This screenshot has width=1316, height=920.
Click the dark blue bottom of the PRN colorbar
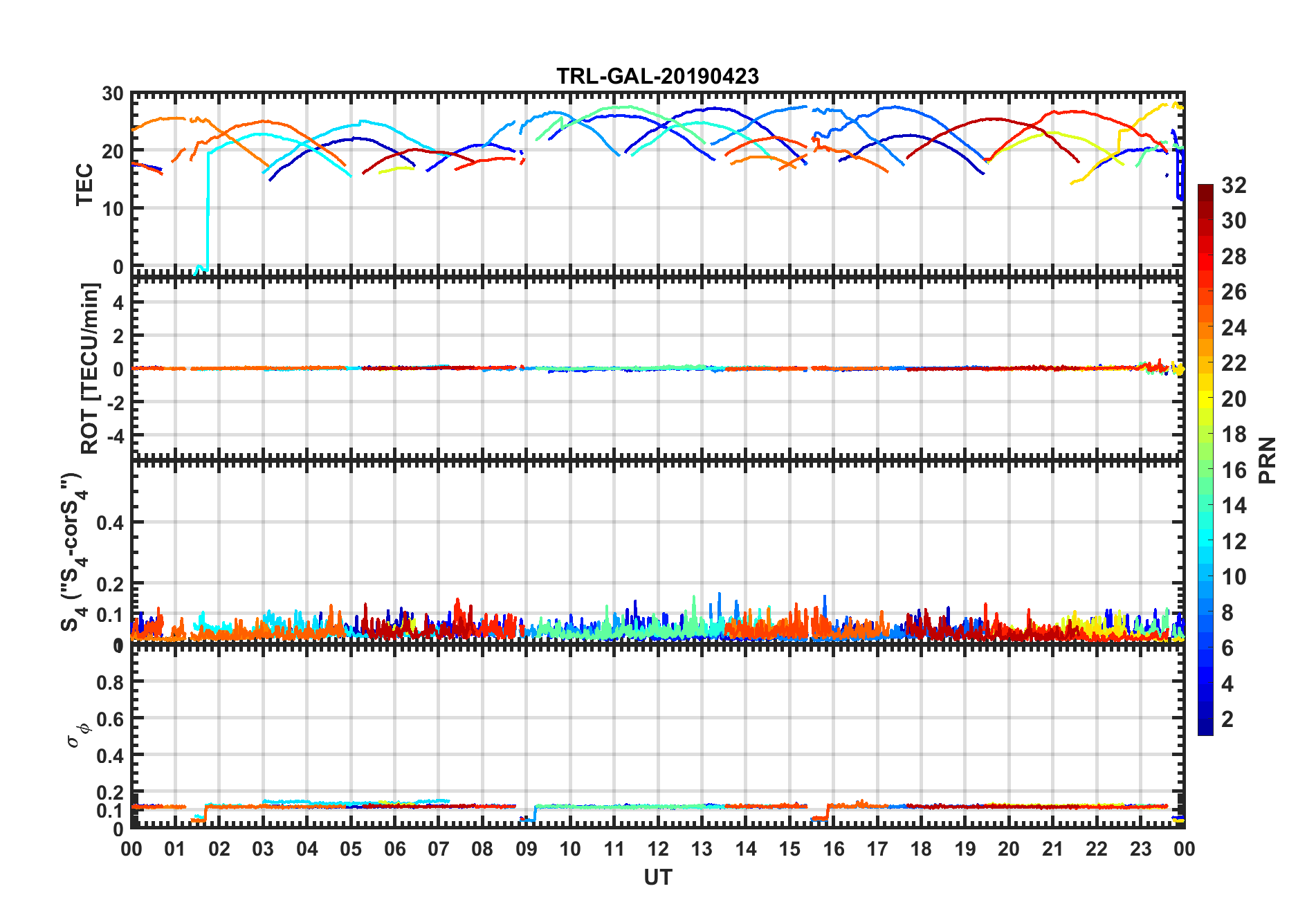[x=1205, y=728]
